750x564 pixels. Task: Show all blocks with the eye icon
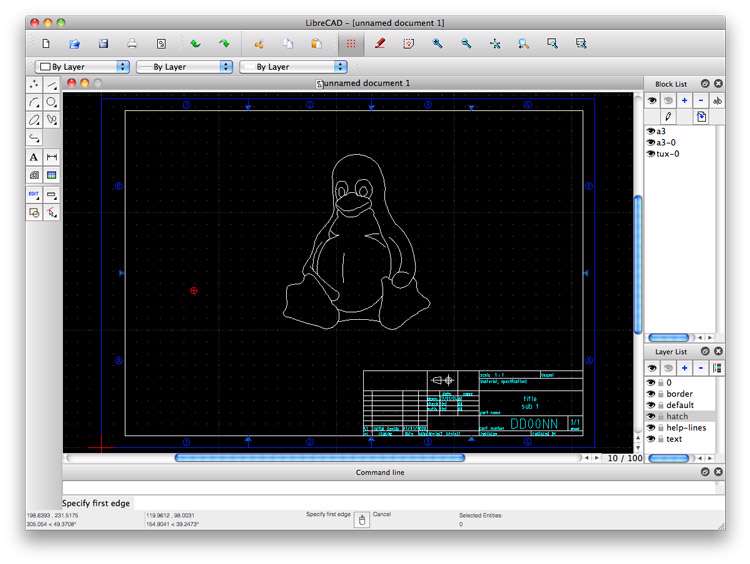point(652,100)
